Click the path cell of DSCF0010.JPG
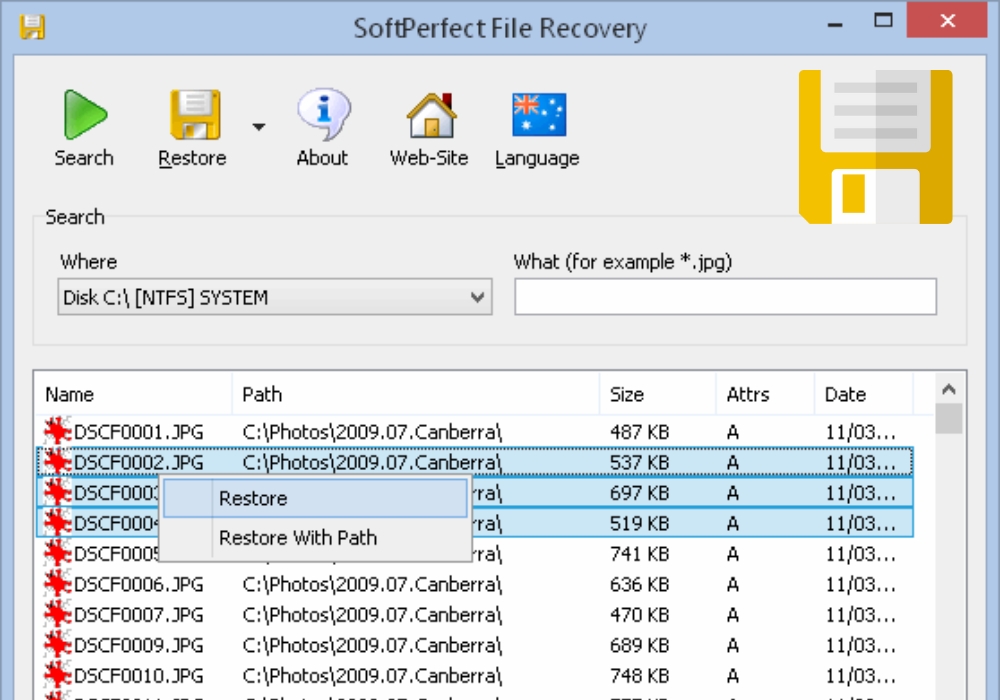The width and height of the screenshot is (1000, 700). [x=372, y=675]
